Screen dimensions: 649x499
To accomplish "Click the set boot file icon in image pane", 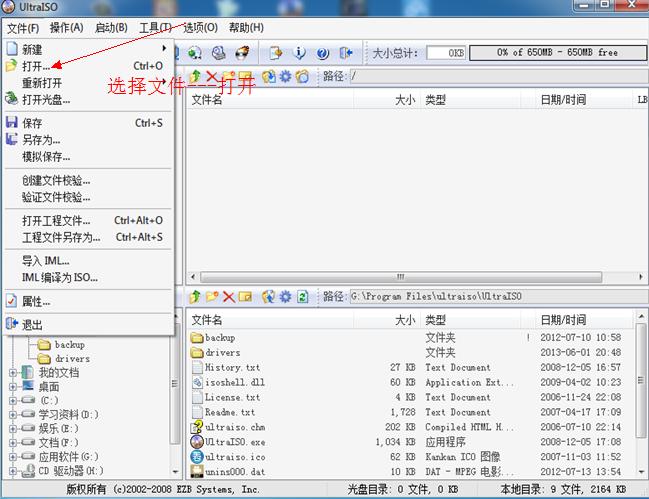I will point(303,77).
